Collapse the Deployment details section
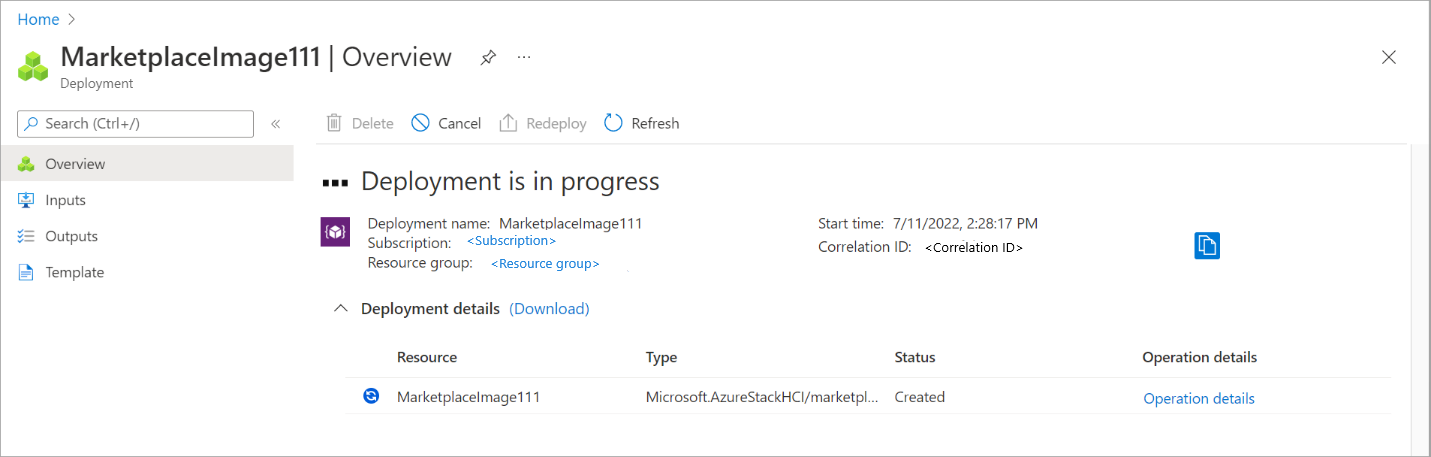The image size is (1431, 457). point(341,309)
